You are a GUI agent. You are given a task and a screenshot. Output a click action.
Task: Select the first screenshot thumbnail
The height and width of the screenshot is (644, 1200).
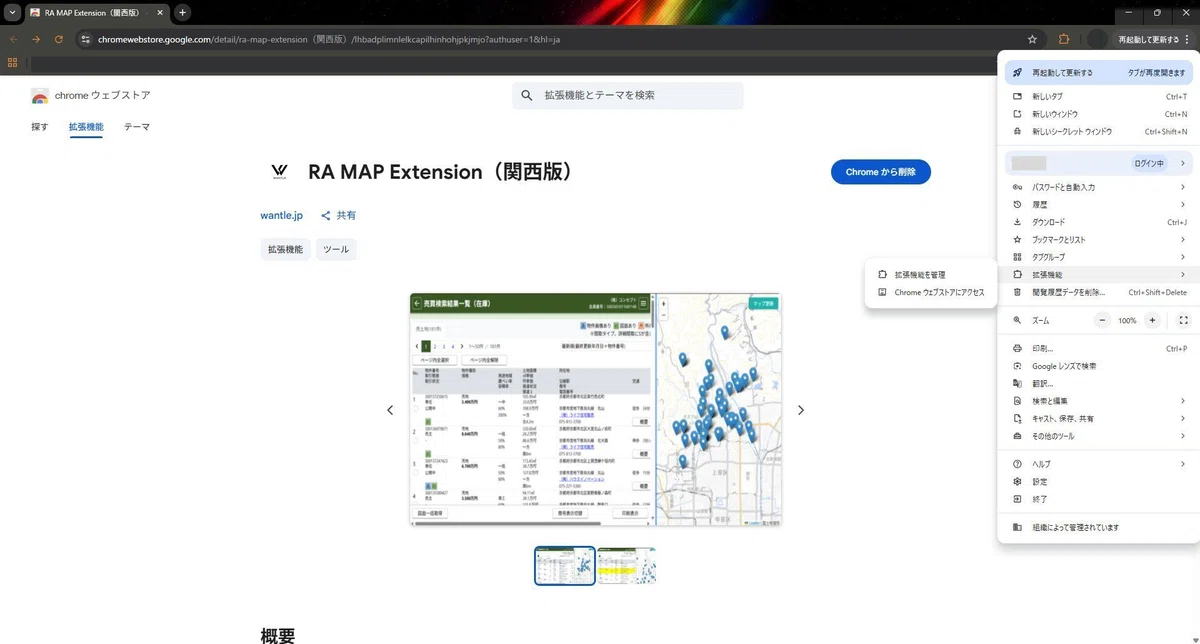[565, 566]
